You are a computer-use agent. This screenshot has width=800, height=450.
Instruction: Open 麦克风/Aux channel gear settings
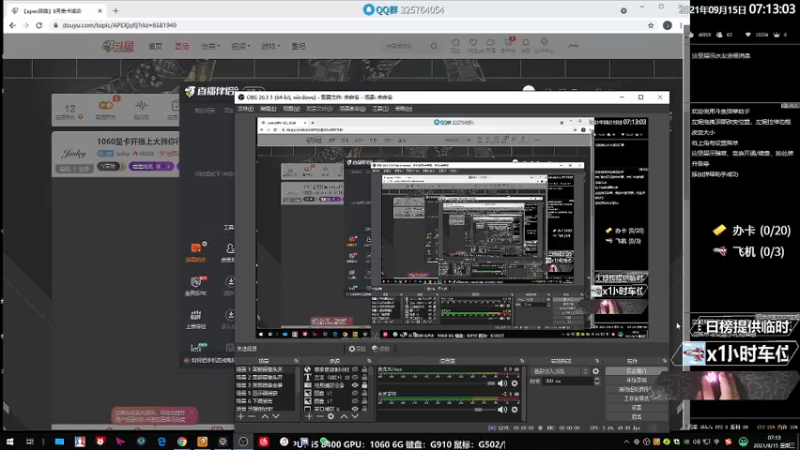pos(515,383)
